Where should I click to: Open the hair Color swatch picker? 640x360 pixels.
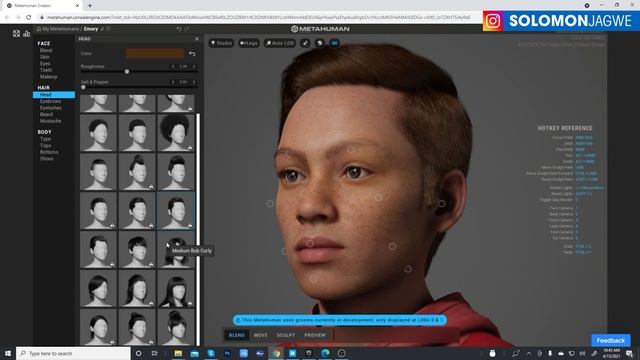pos(154,53)
